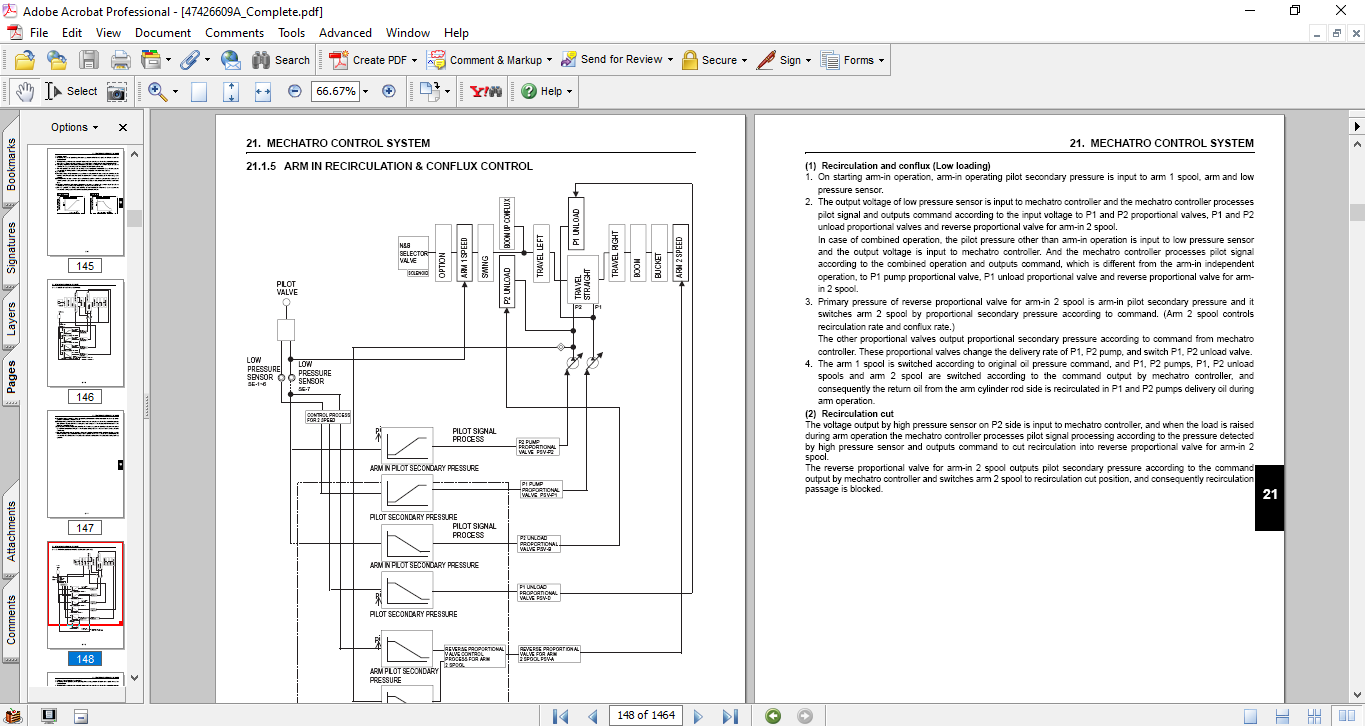The height and width of the screenshot is (726, 1365).
Task: Select the Hand tool
Action: [25, 91]
